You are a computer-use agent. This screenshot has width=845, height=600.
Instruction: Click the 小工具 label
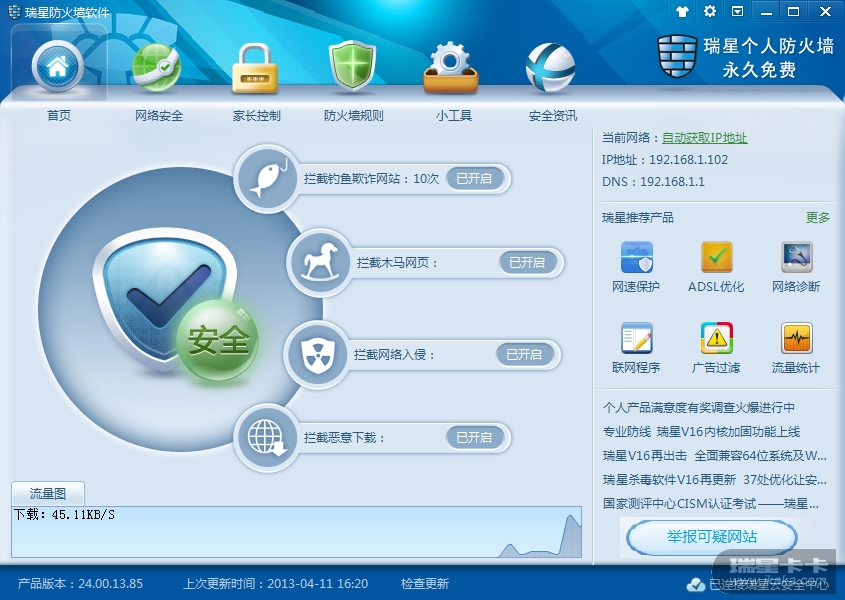point(453,115)
